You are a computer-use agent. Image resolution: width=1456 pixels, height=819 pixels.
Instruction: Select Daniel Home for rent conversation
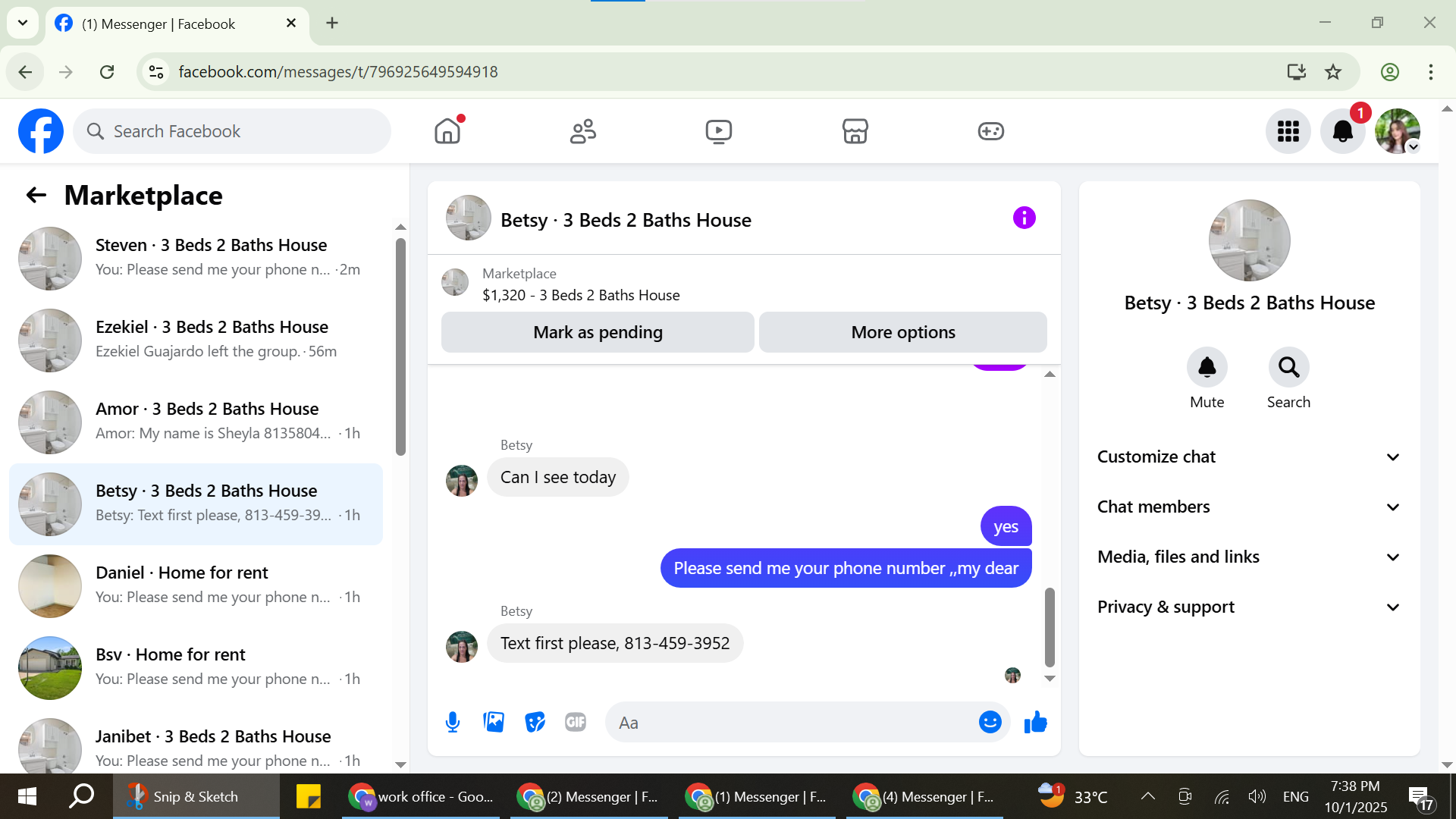(x=196, y=586)
